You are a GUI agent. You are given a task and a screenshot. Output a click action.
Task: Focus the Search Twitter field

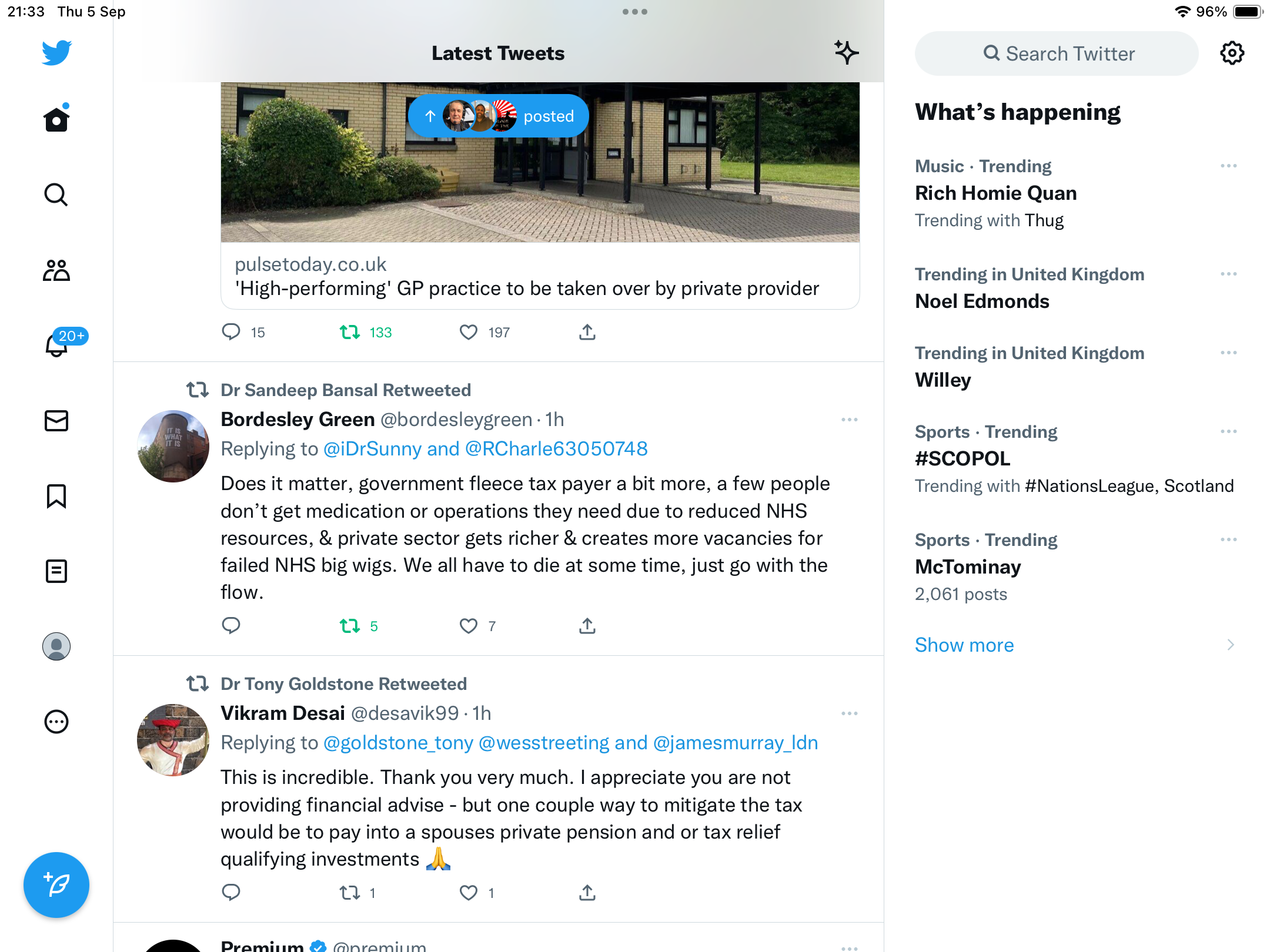pos(1057,53)
